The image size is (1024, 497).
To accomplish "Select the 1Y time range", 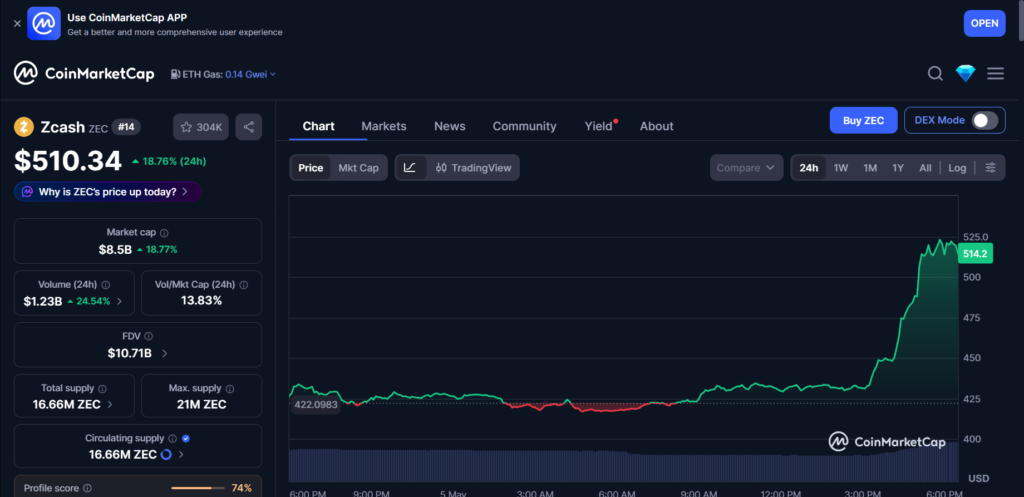I will tap(898, 168).
